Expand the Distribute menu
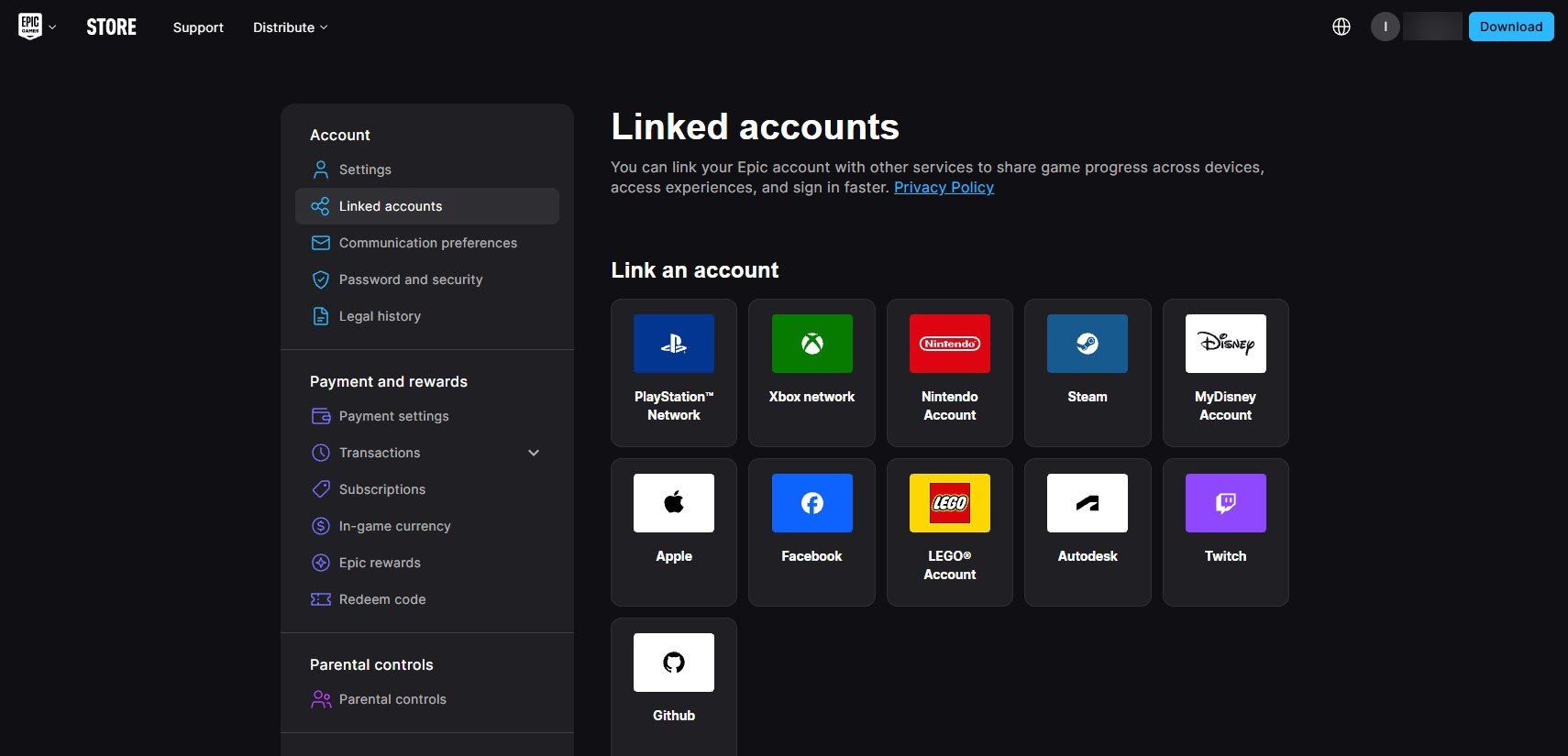 (x=290, y=27)
